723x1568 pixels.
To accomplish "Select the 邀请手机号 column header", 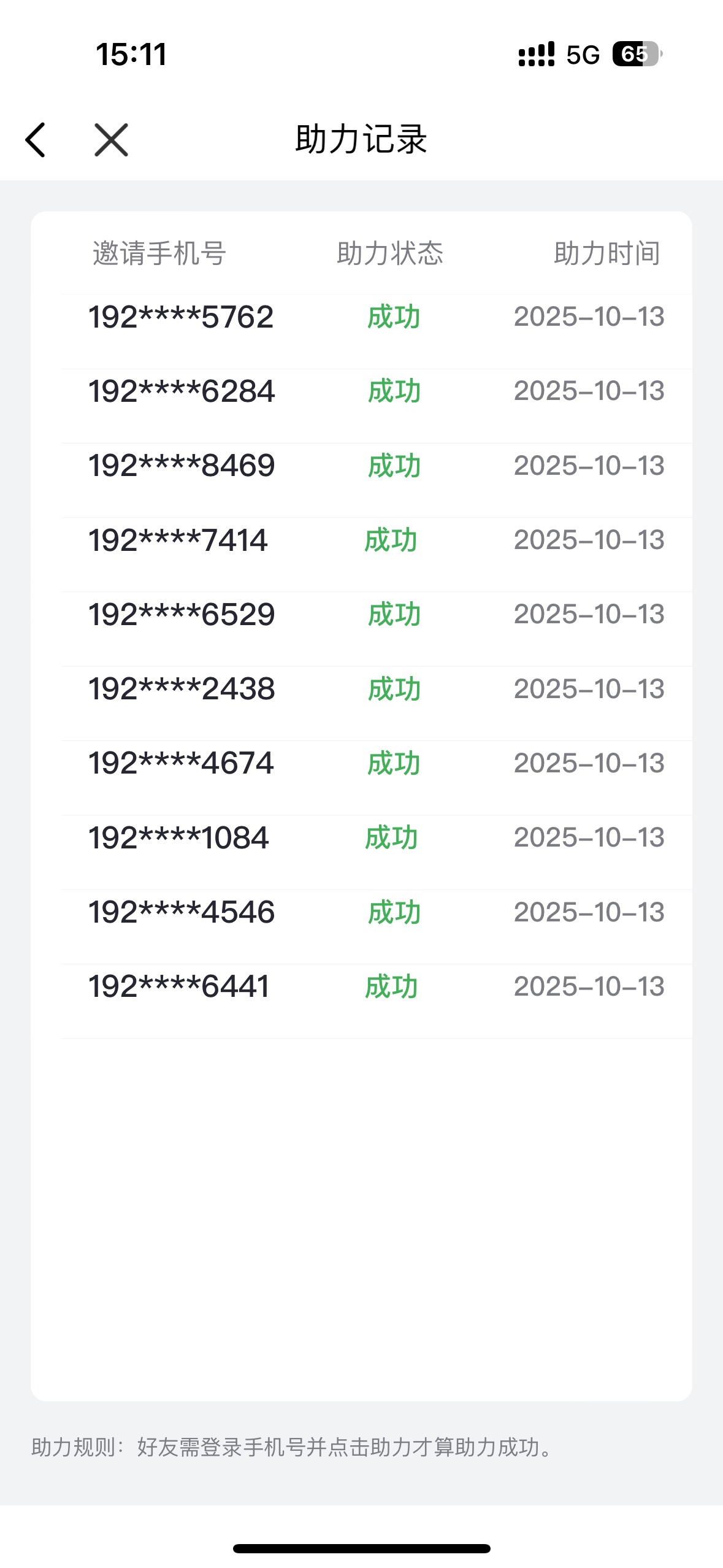I will (x=159, y=253).
